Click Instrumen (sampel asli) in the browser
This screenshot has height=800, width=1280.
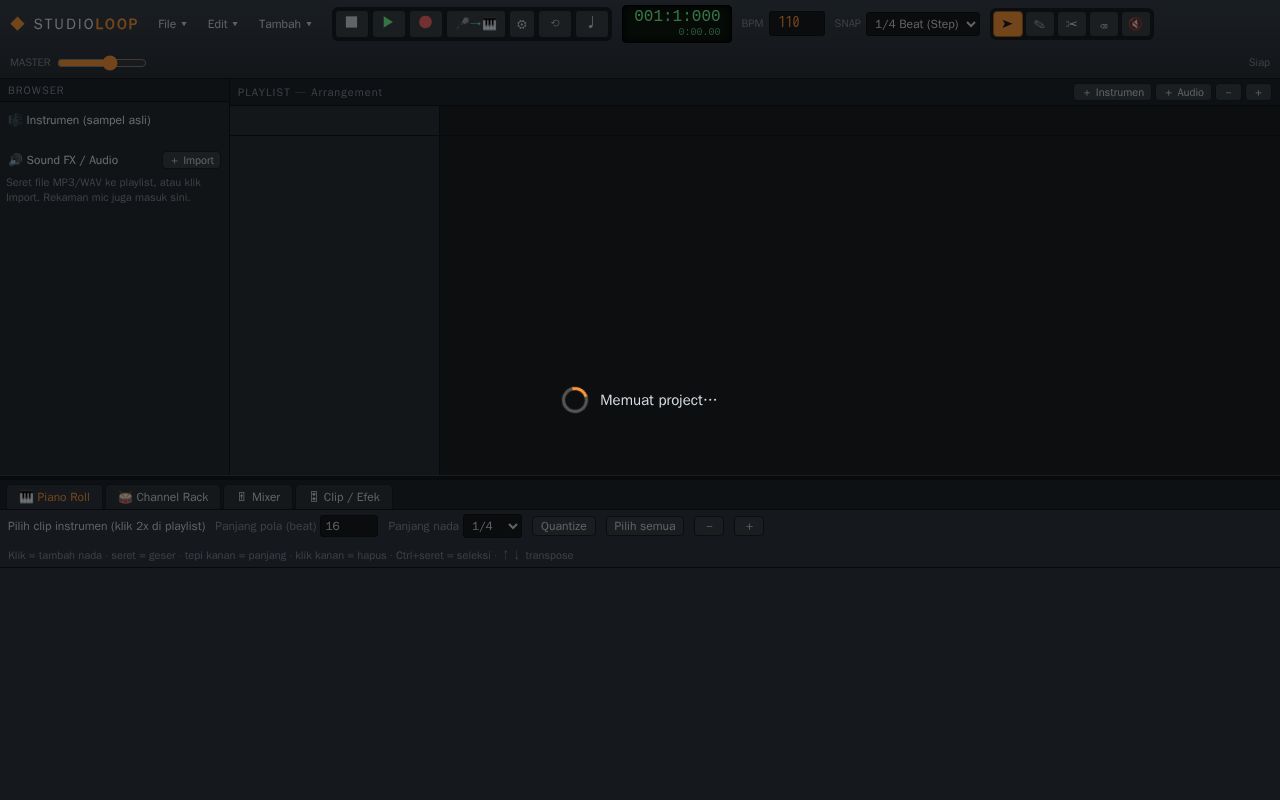[x=88, y=120]
